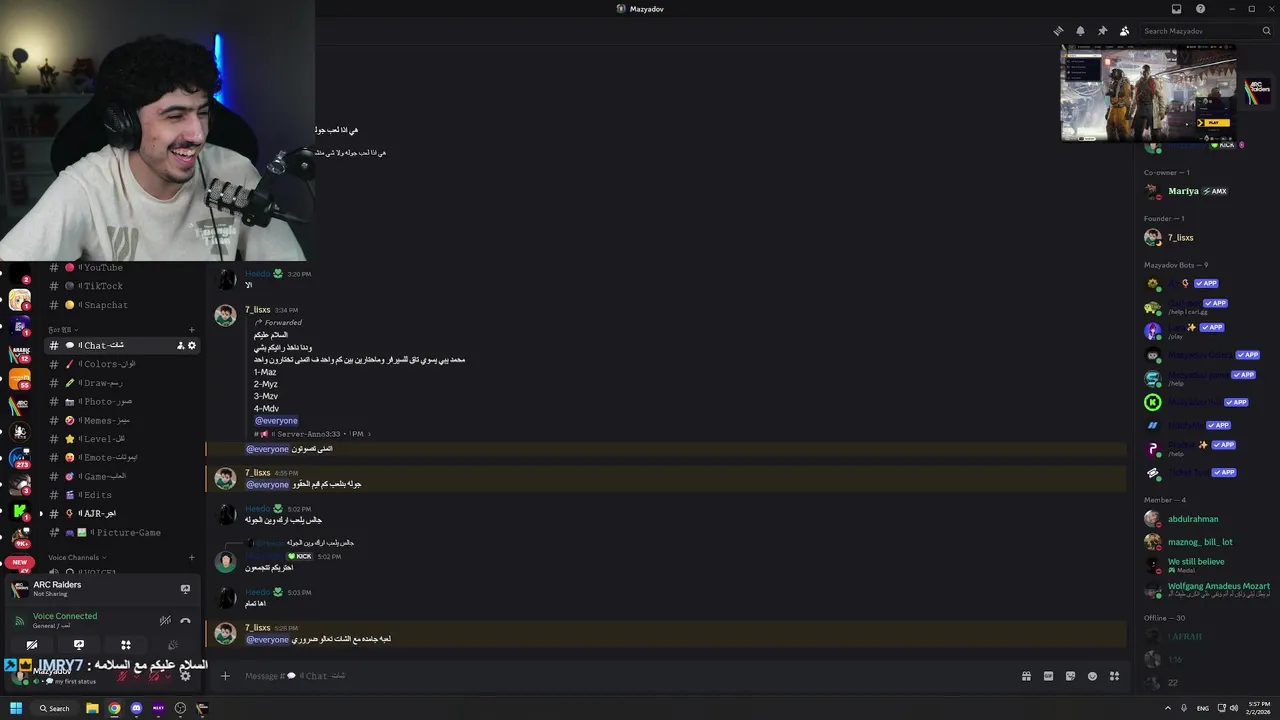1280x720 pixels.
Task: Open the Edits channel
Action: pyautogui.click(x=122, y=495)
